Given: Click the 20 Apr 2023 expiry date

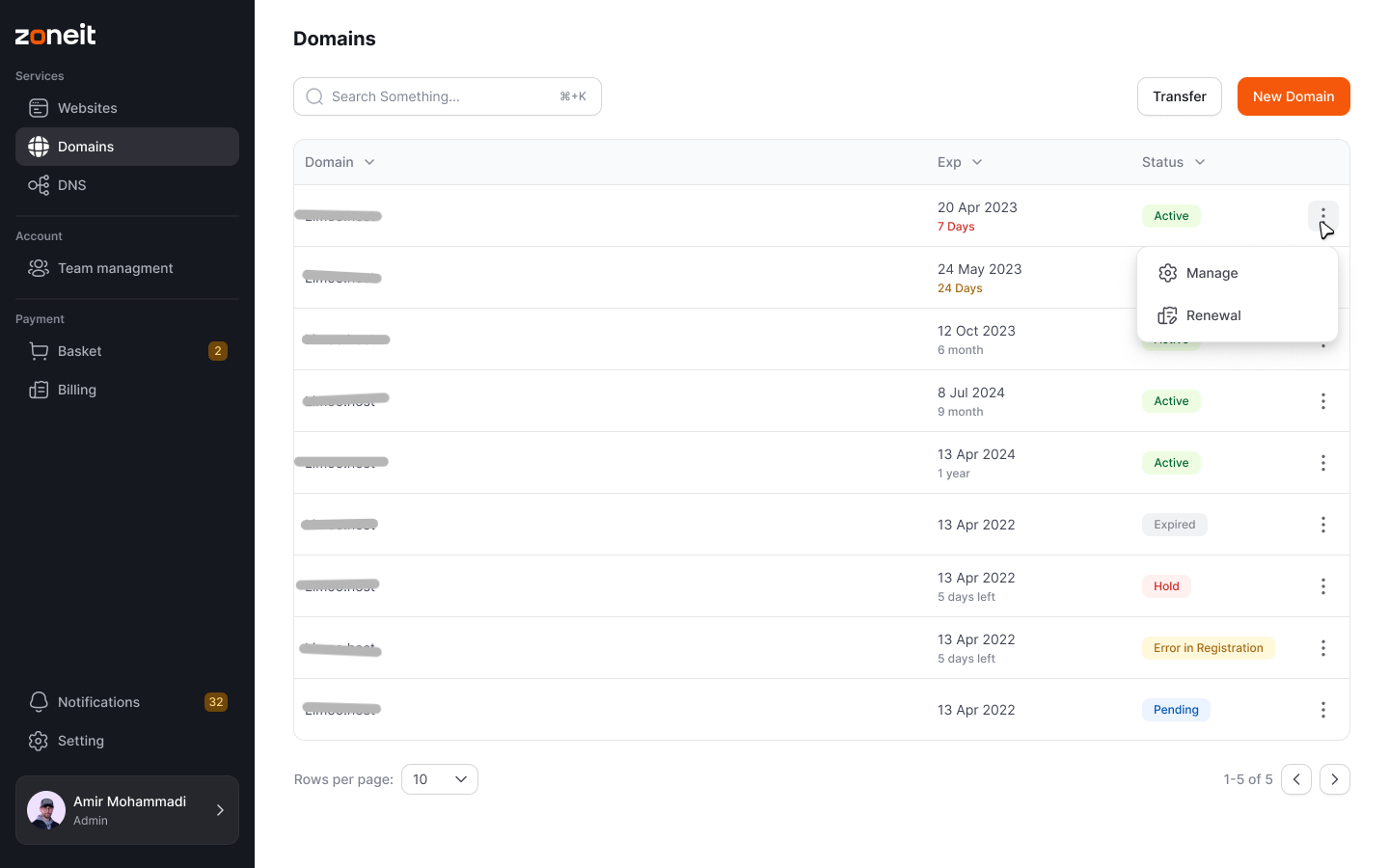Looking at the screenshot, I should coord(977,207).
